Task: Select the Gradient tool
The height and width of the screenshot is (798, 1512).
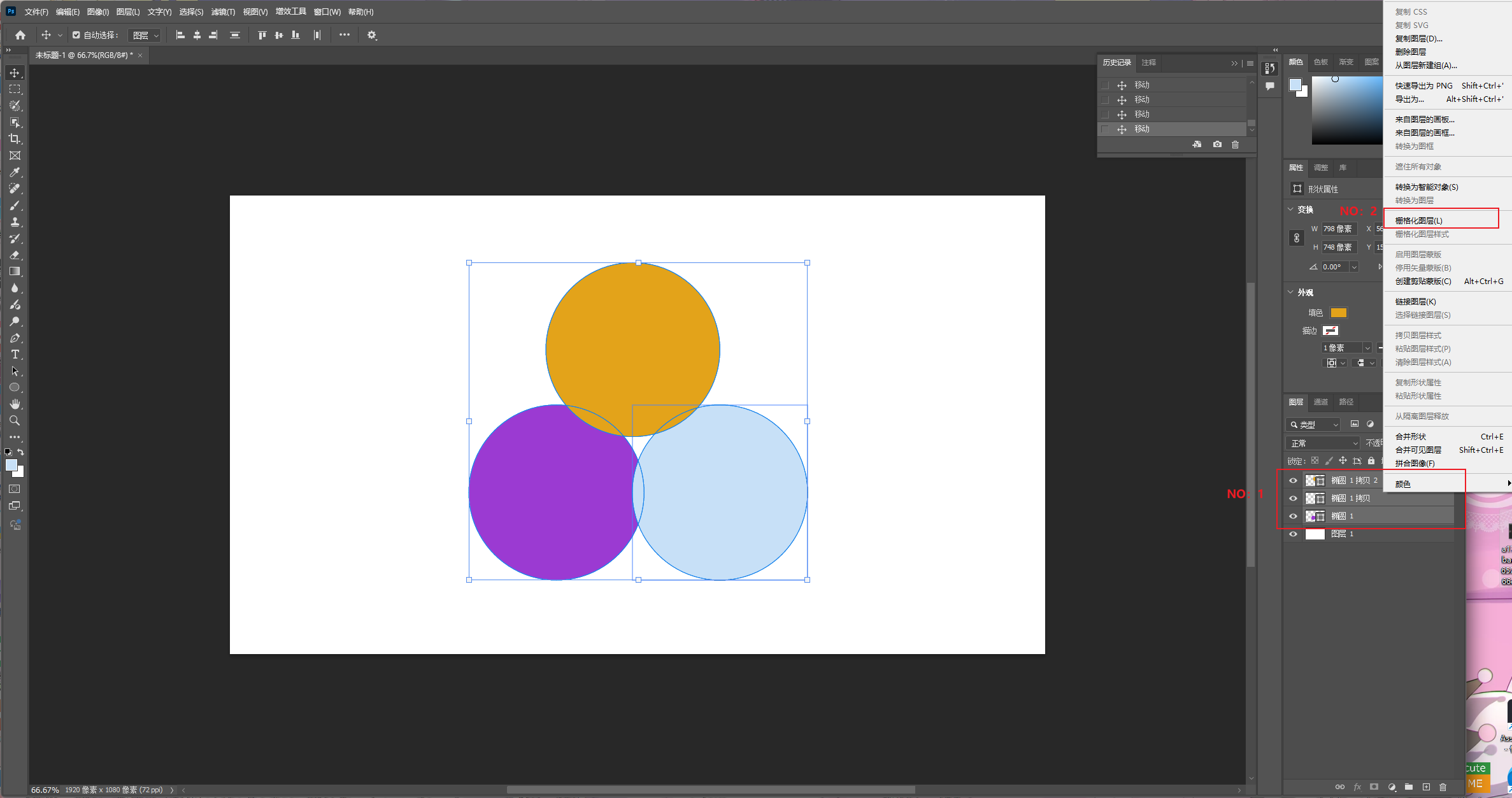Action: click(15, 271)
